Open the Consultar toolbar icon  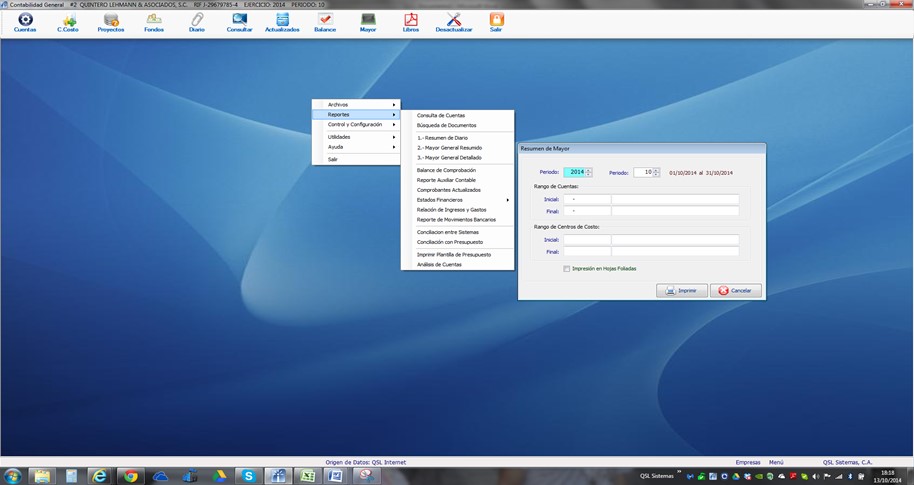click(x=240, y=22)
